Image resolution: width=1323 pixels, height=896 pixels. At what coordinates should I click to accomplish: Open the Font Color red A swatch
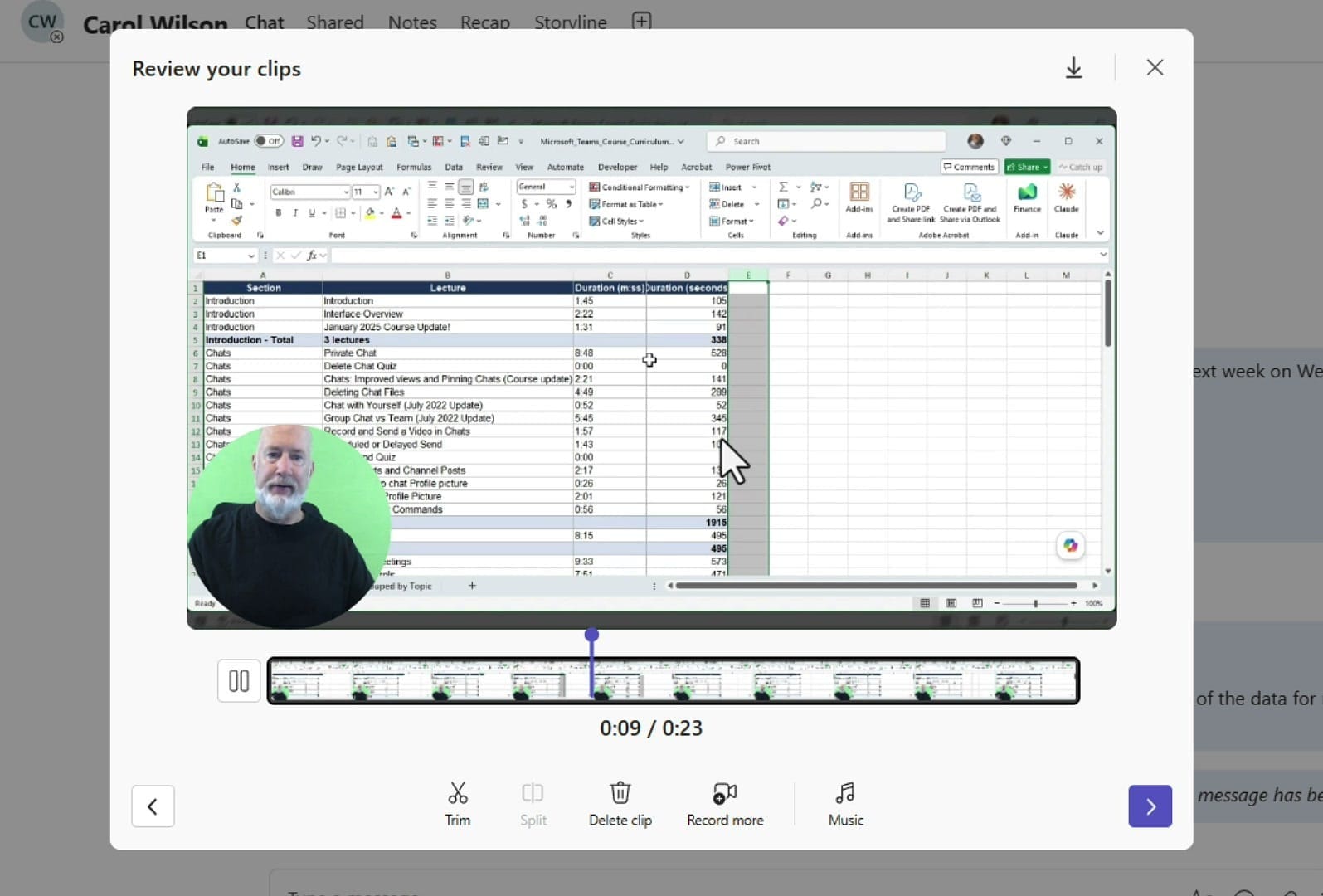coord(396,213)
